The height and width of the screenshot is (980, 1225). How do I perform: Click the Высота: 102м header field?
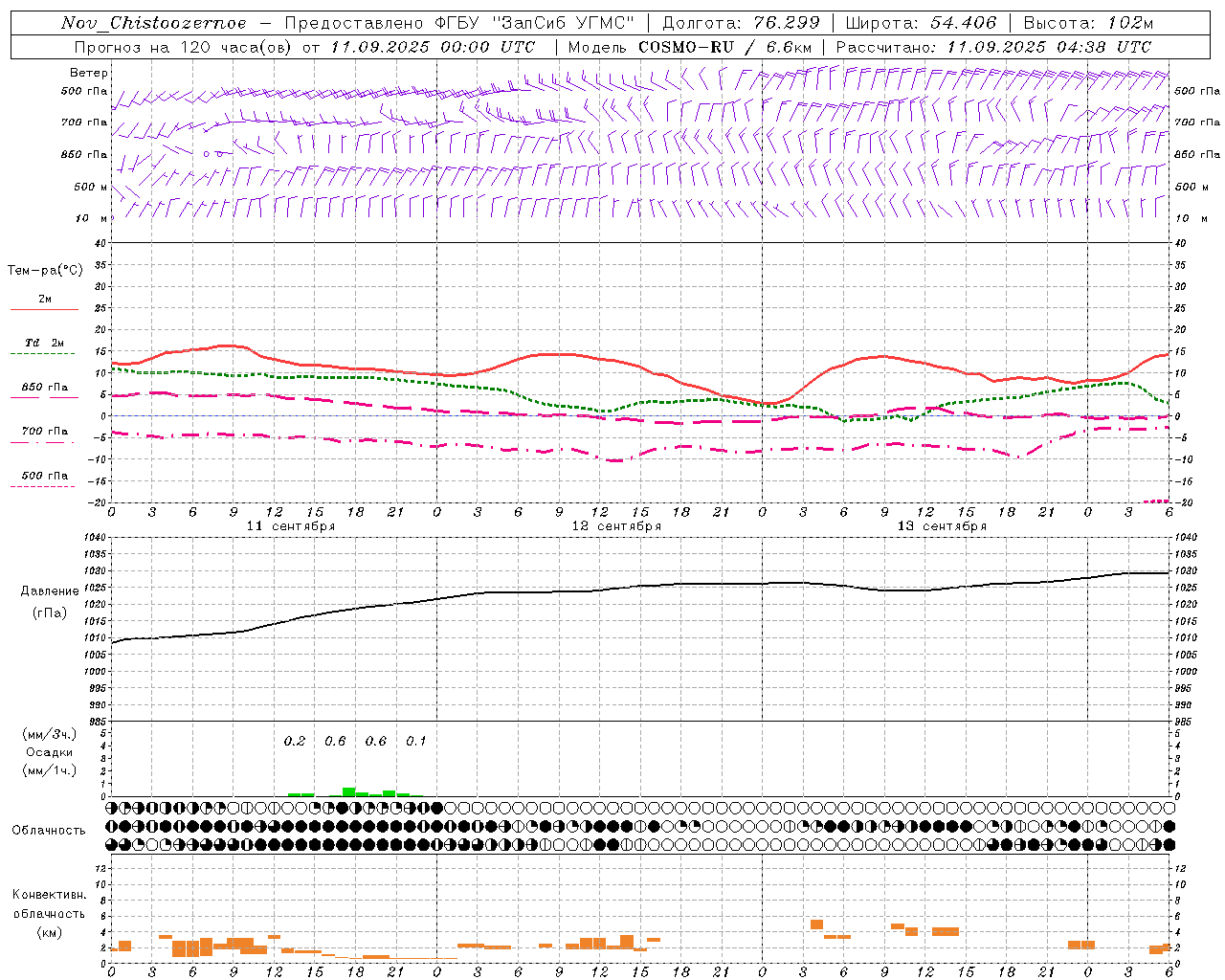[1088, 23]
